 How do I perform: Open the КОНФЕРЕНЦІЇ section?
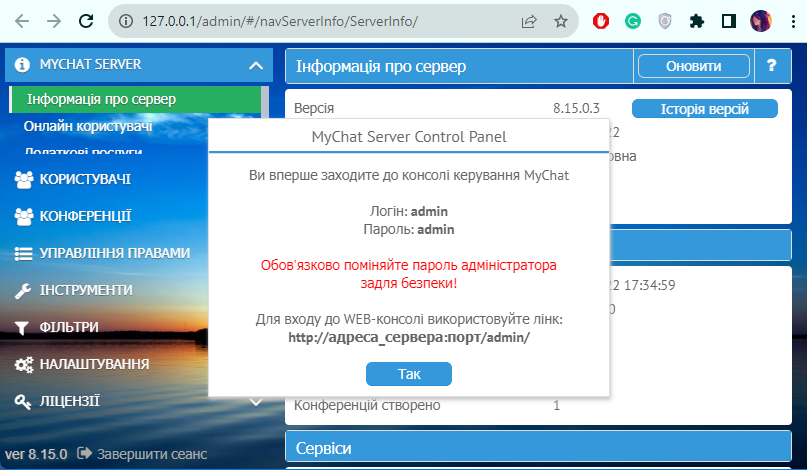(x=85, y=216)
